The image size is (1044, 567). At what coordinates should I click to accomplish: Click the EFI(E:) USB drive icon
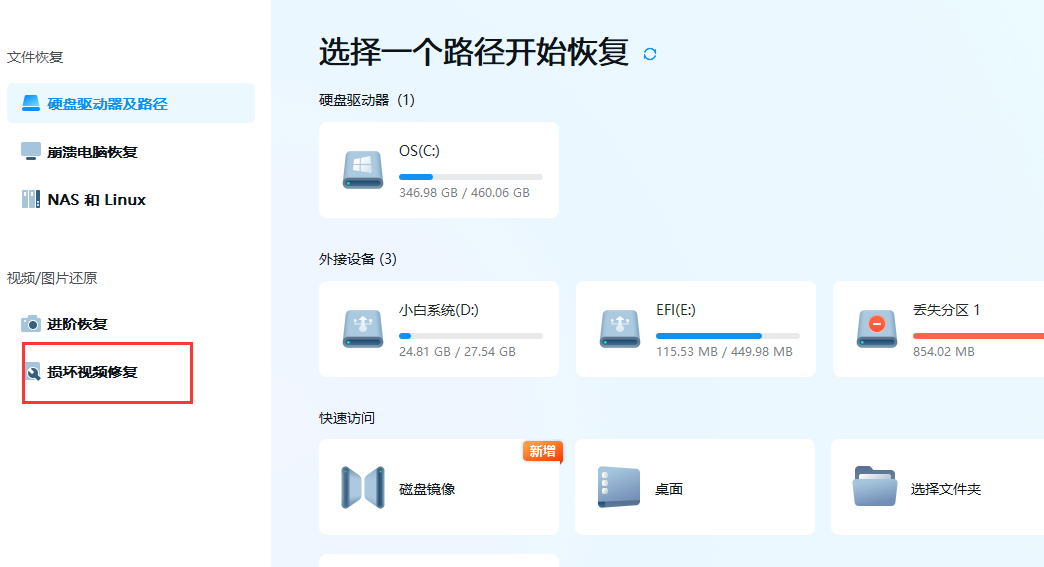[x=620, y=329]
